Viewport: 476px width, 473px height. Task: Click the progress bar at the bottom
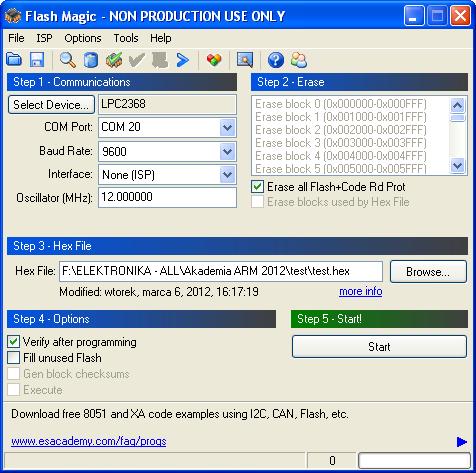pos(414,461)
